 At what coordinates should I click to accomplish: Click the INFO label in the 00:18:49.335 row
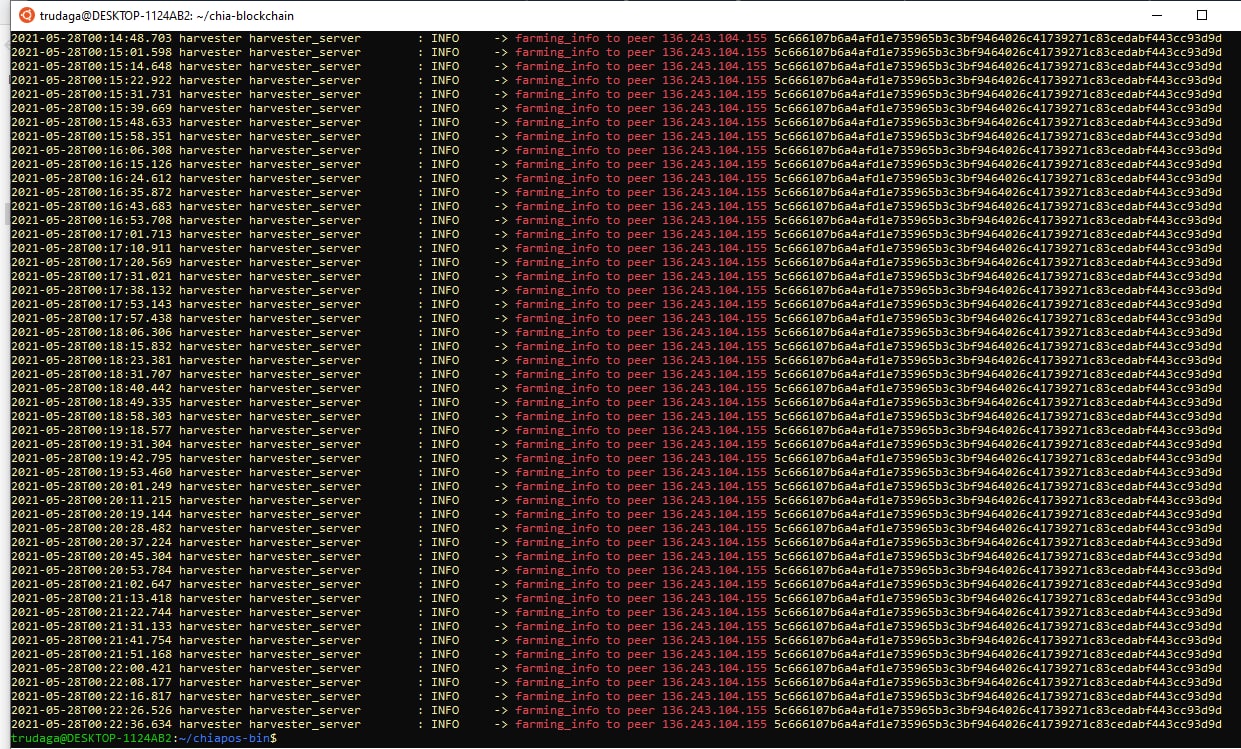(x=445, y=402)
